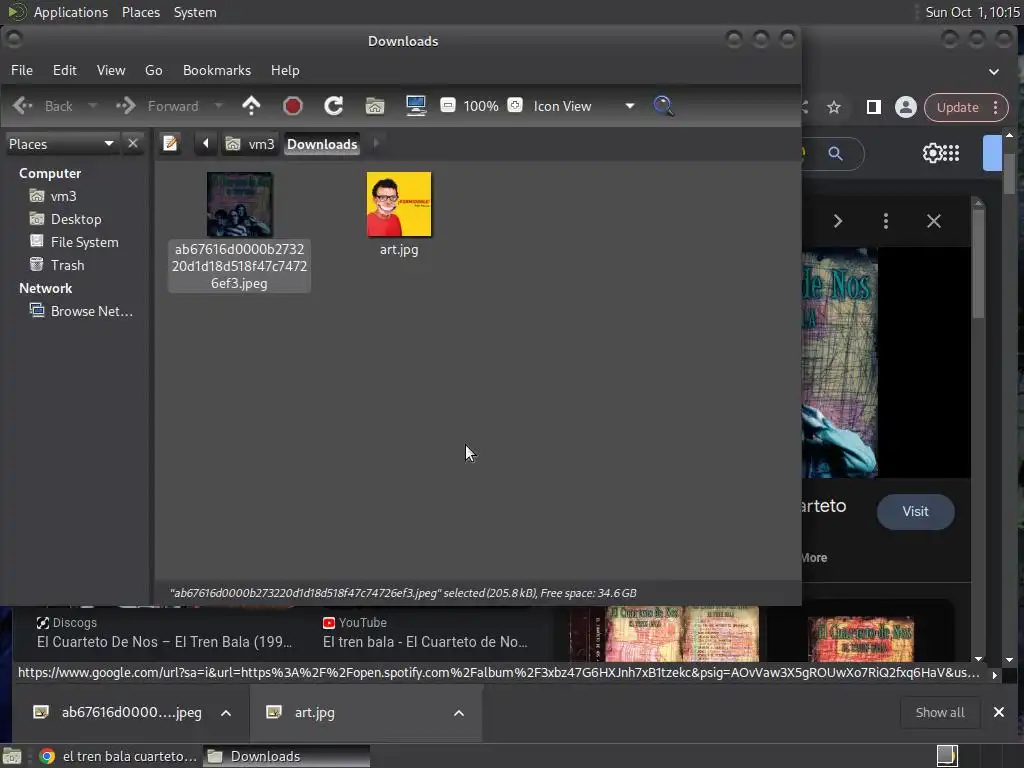Click the art.jpg file name label
This screenshot has width=1024, height=768.
click(399, 249)
